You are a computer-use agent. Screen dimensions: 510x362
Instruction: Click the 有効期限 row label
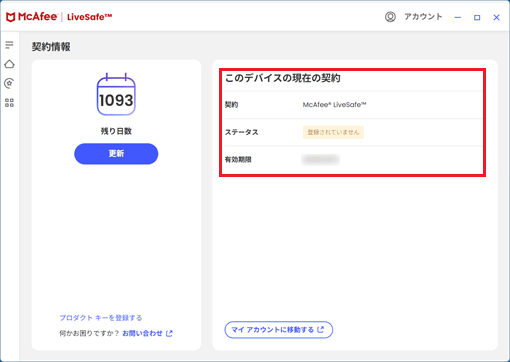click(238, 160)
